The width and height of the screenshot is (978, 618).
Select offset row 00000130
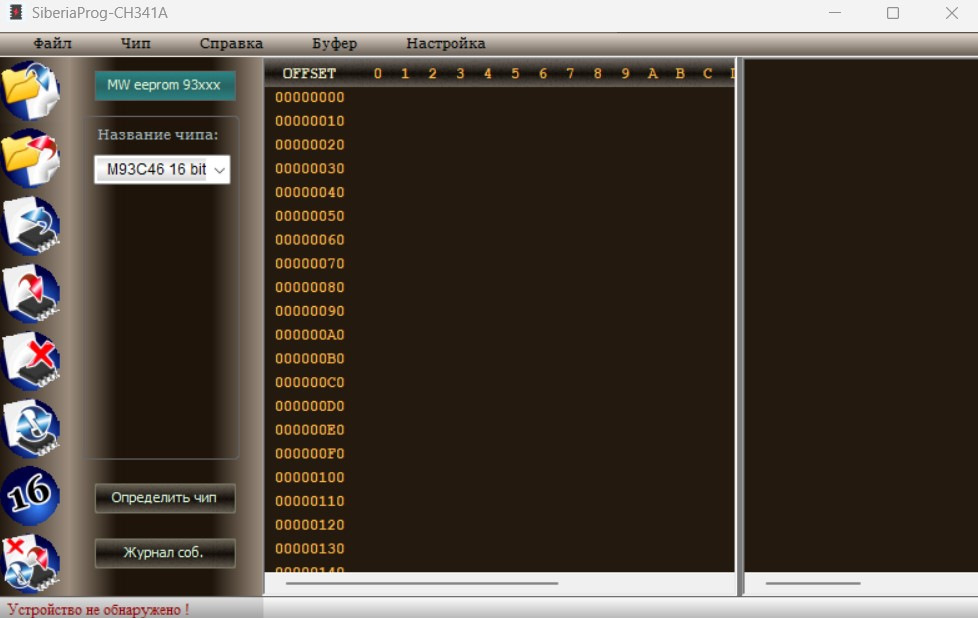click(309, 548)
